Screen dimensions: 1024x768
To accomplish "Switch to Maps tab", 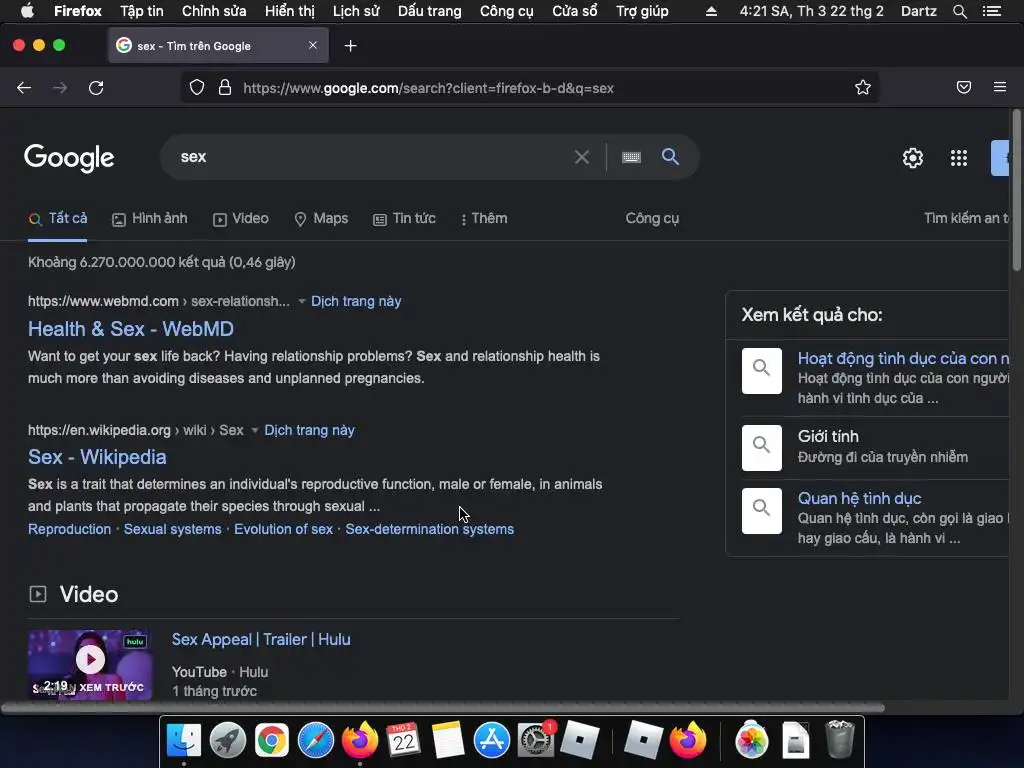I will 321,219.
